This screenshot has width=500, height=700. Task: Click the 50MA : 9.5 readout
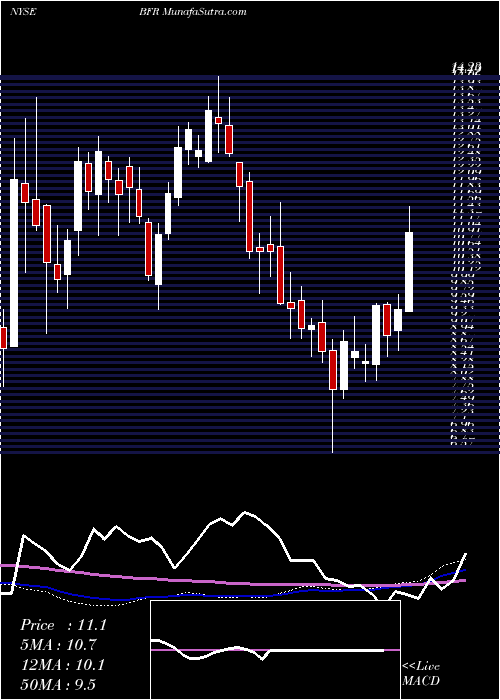[58, 684]
